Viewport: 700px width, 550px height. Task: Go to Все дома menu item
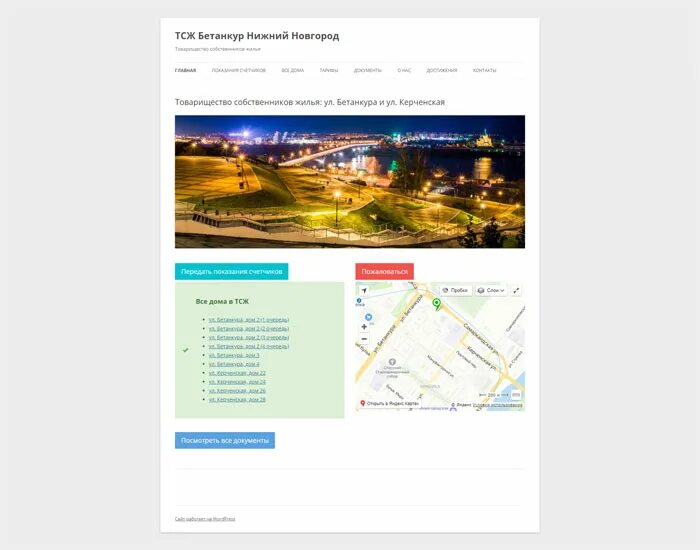pos(292,71)
